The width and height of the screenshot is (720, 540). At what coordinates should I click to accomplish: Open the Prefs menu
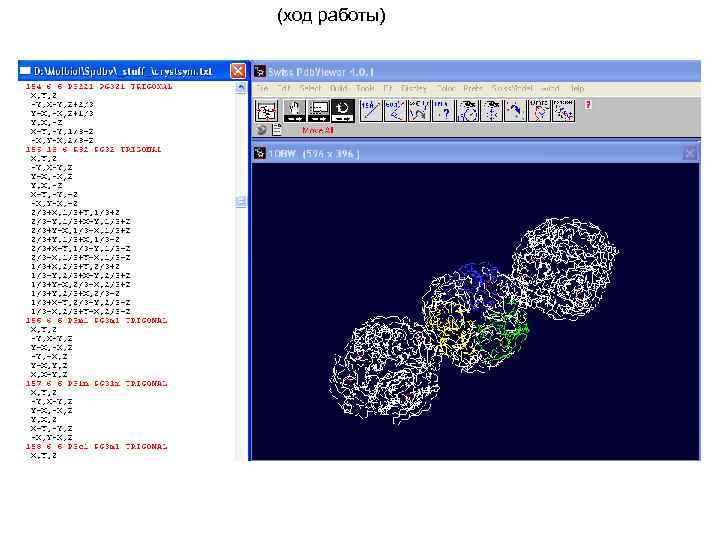[472, 88]
